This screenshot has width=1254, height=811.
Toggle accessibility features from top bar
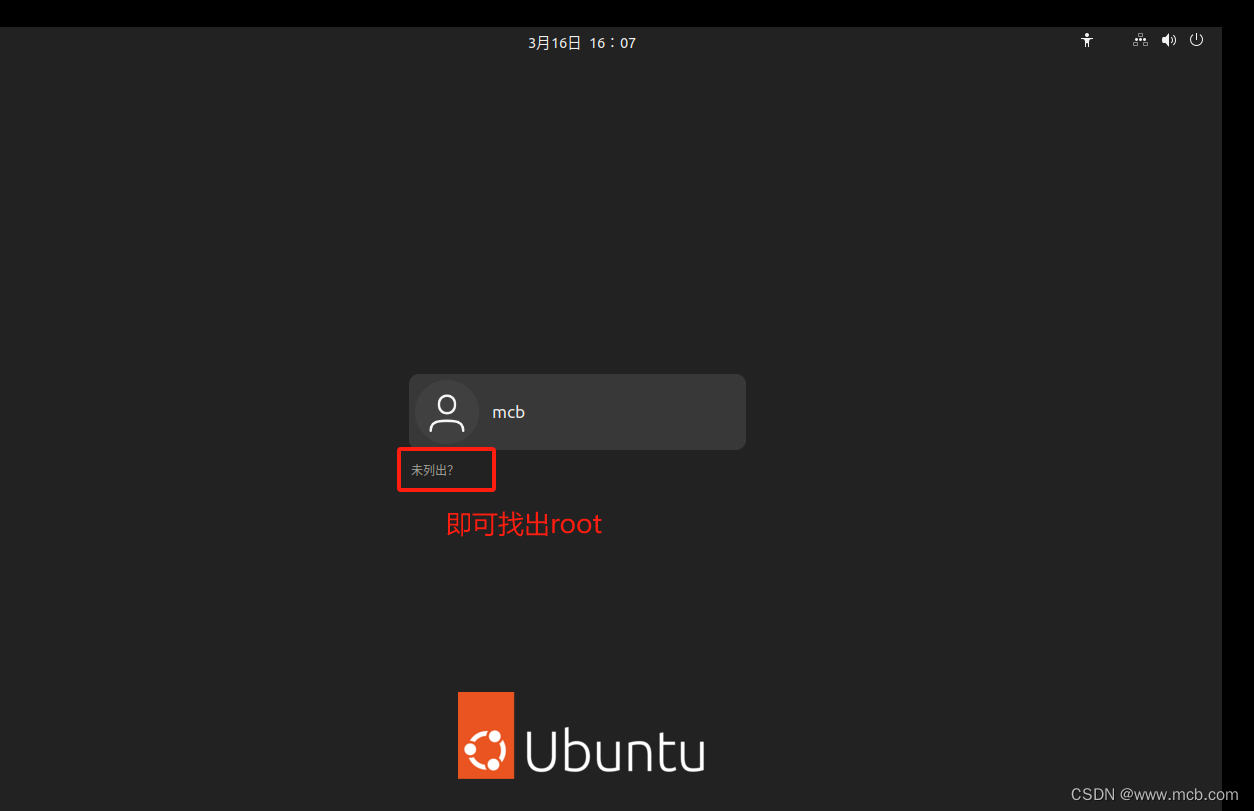1087,40
